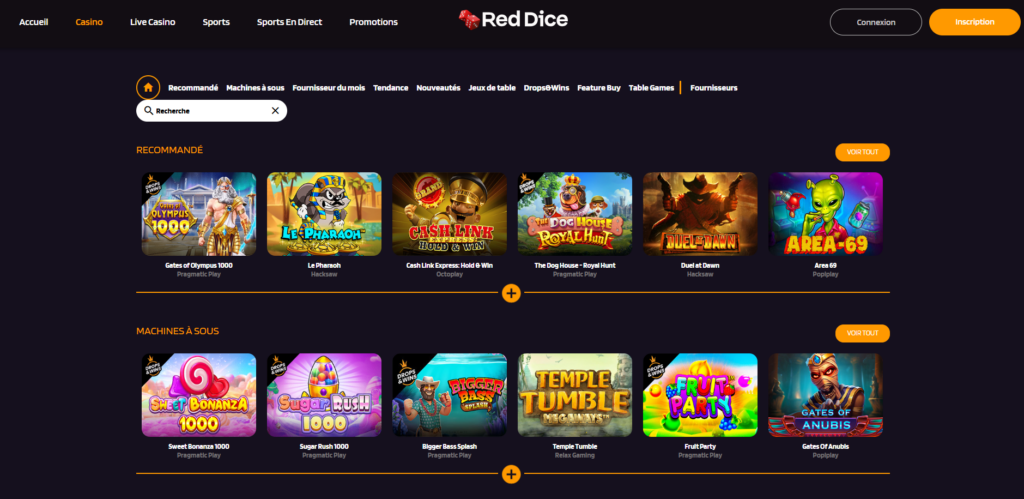Click the Inscription button
The height and width of the screenshot is (499, 1024).
[x=974, y=22]
